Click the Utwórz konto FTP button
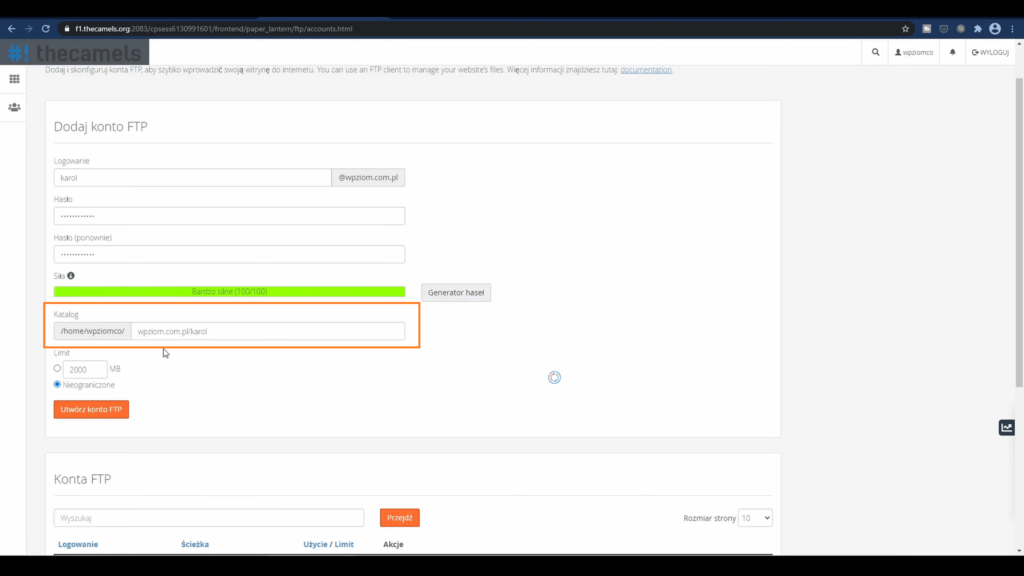Image resolution: width=1024 pixels, height=576 pixels. 91,409
